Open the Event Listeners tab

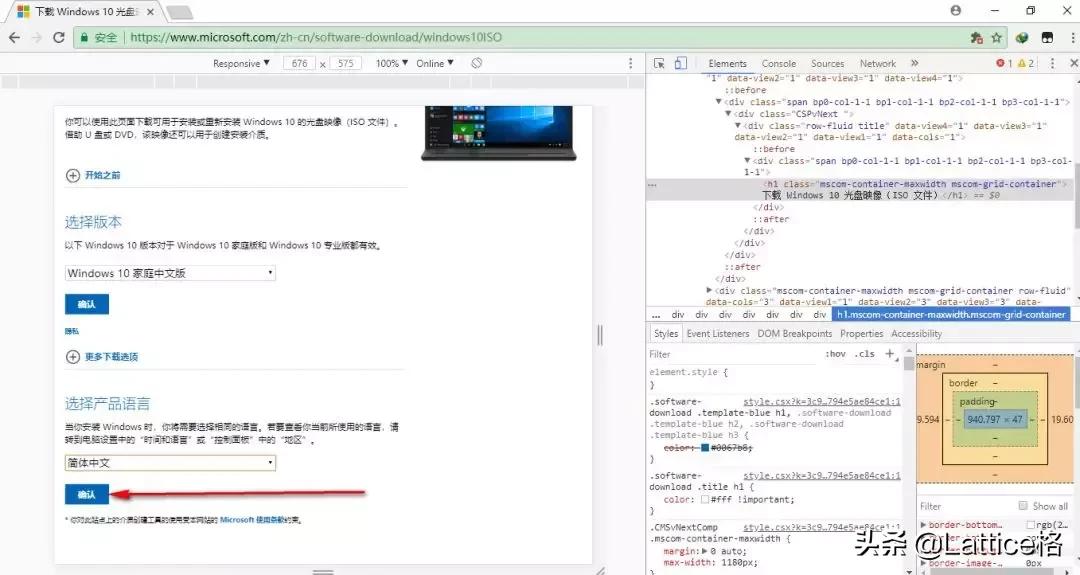point(718,333)
